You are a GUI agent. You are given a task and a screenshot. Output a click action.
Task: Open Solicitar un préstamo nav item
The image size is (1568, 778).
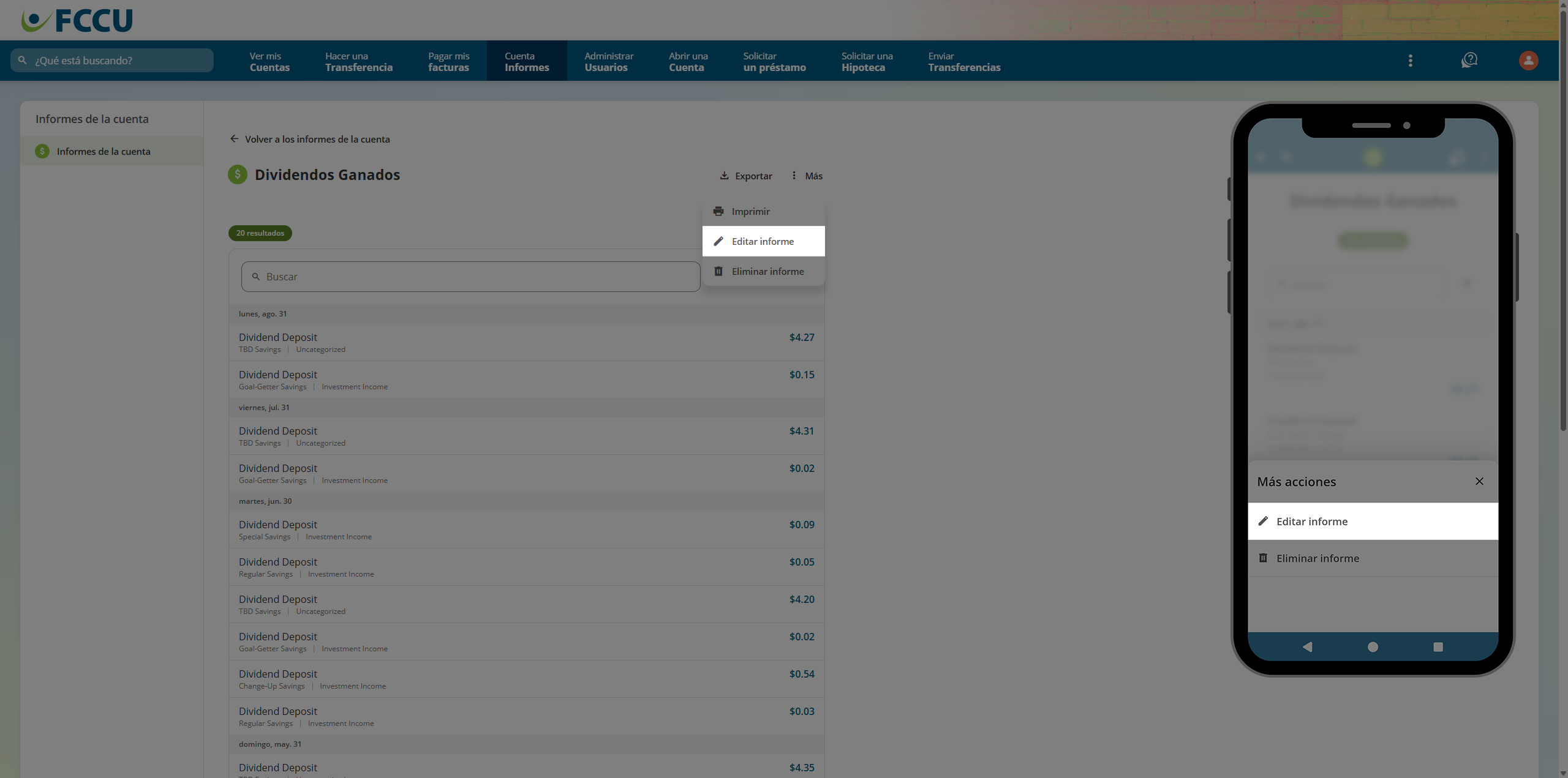774,61
